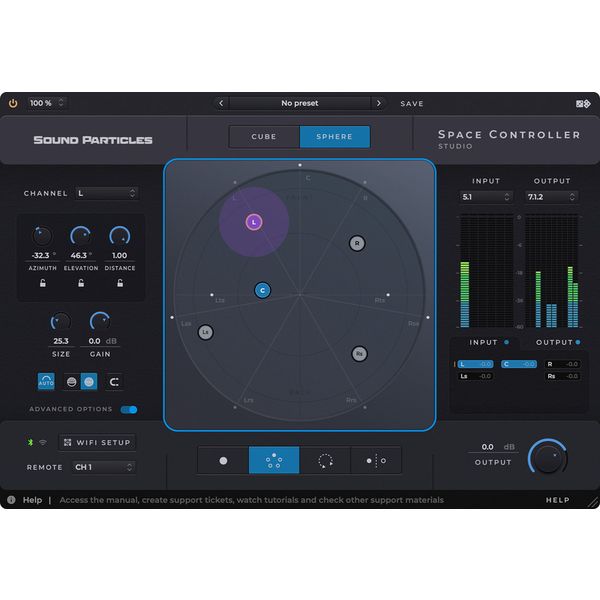Toggle the AUTO mode button
The width and height of the screenshot is (600, 600).
[46, 382]
